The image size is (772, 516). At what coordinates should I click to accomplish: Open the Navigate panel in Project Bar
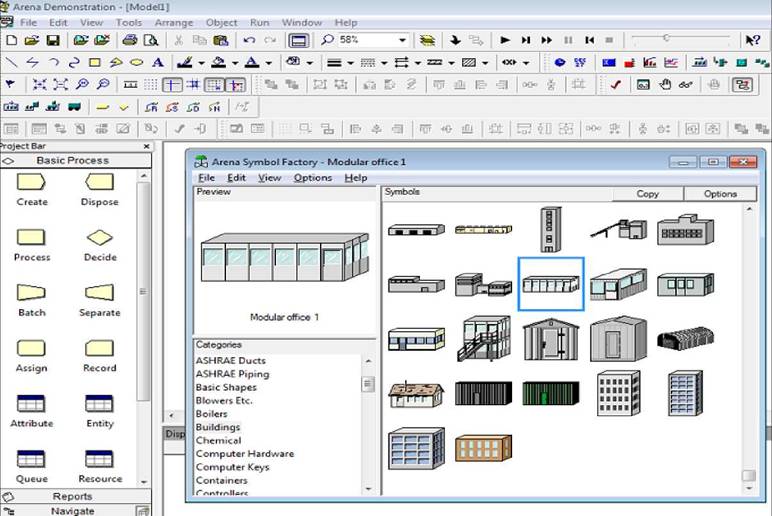coord(75,511)
